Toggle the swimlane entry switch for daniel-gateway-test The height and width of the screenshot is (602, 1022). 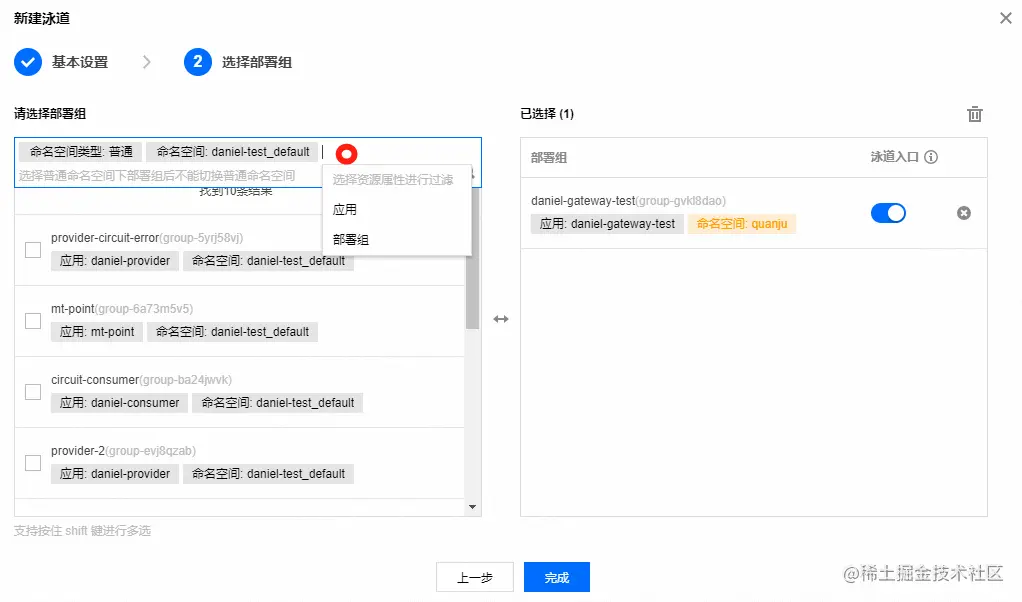click(888, 213)
